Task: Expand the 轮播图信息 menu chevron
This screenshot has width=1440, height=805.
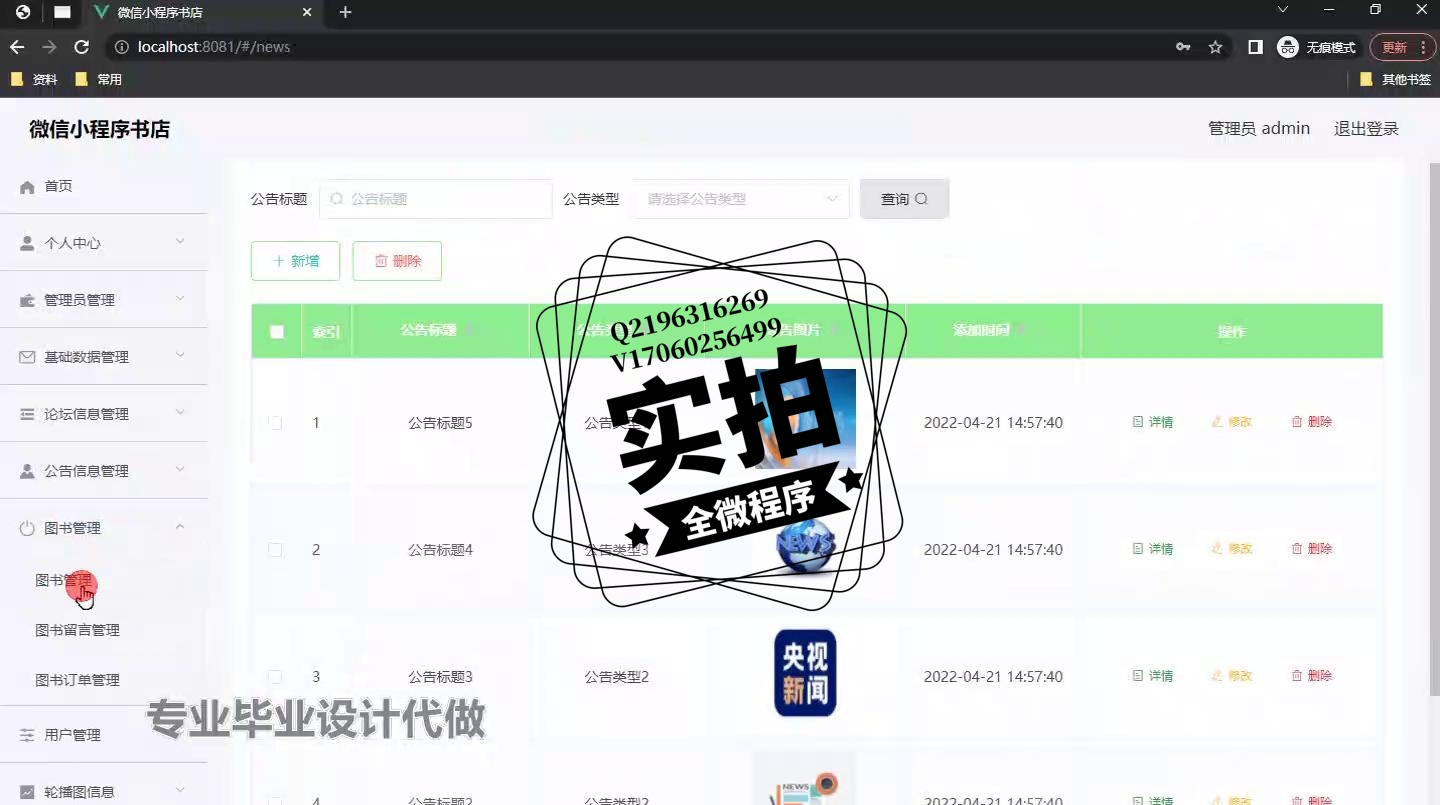Action: tap(180, 791)
